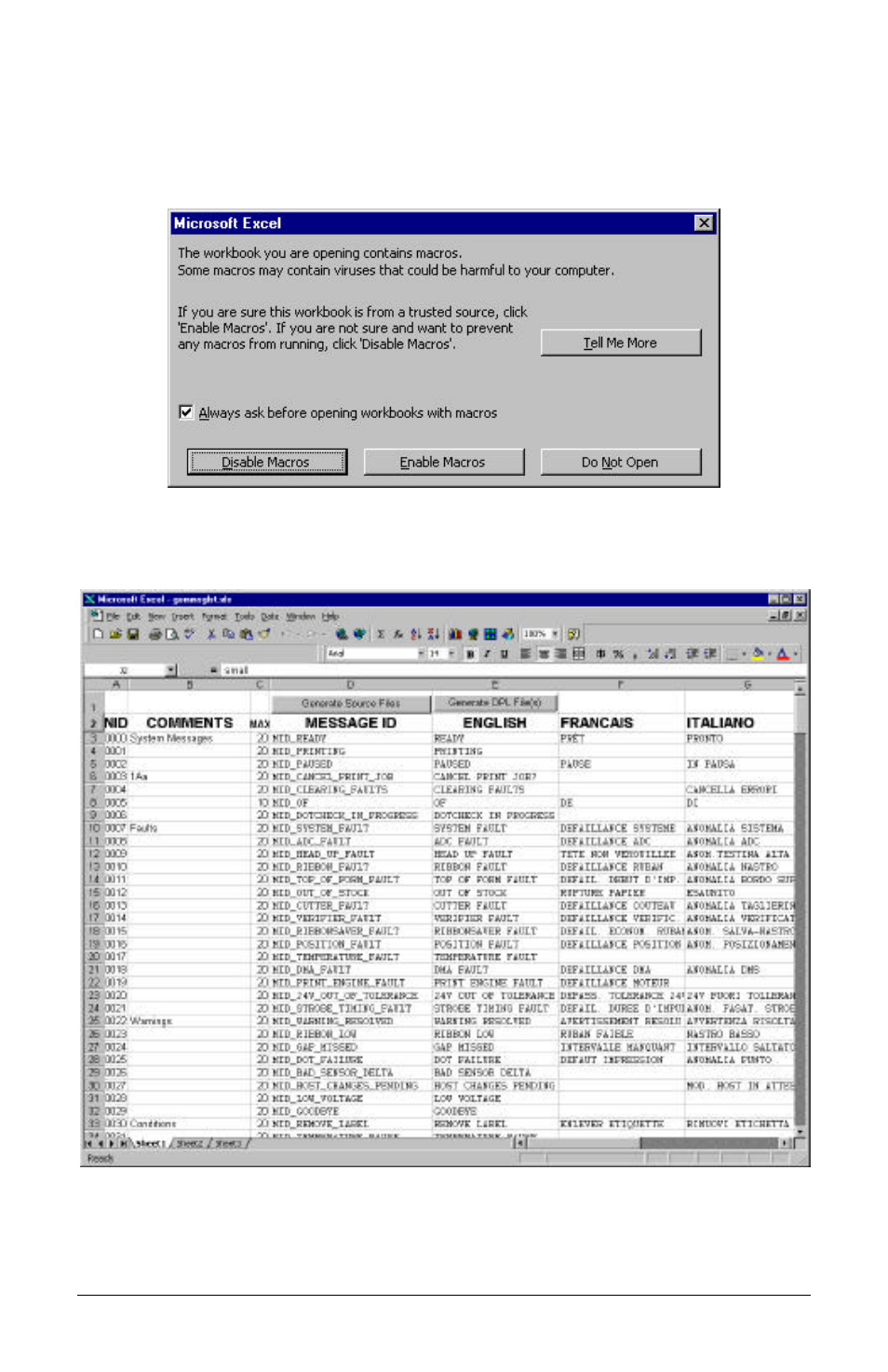The image size is (888, 1372).
Task: Toggle underline formatting
Action: click(504, 654)
